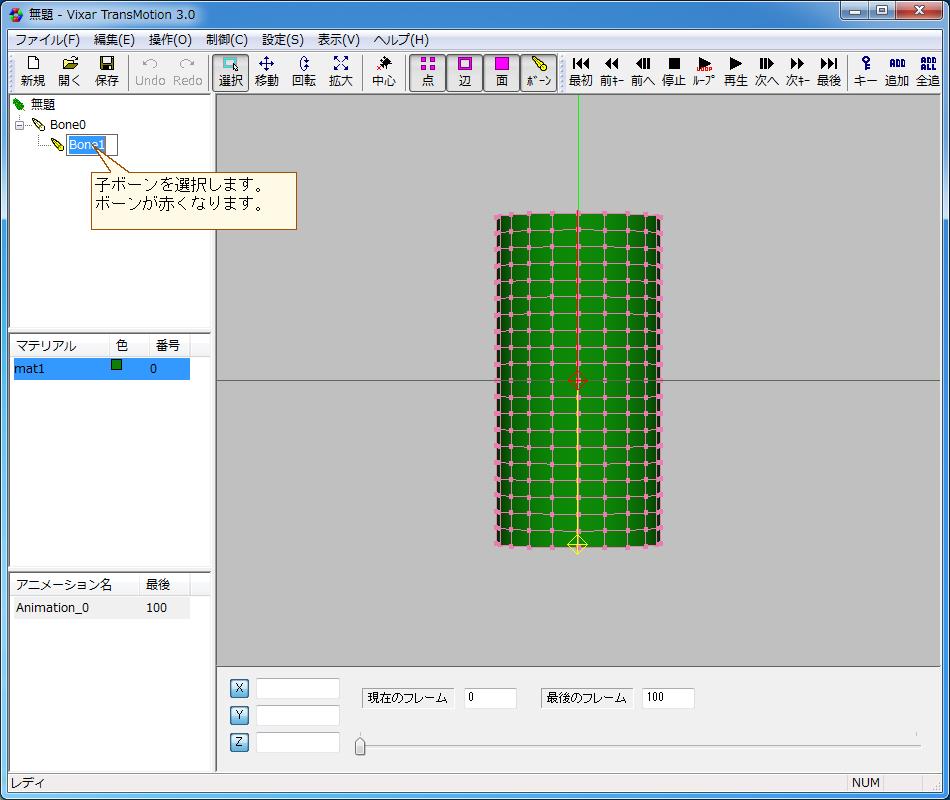Collapse the Bone0 tree node
Viewport: 950px width, 800px height.
[20, 125]
